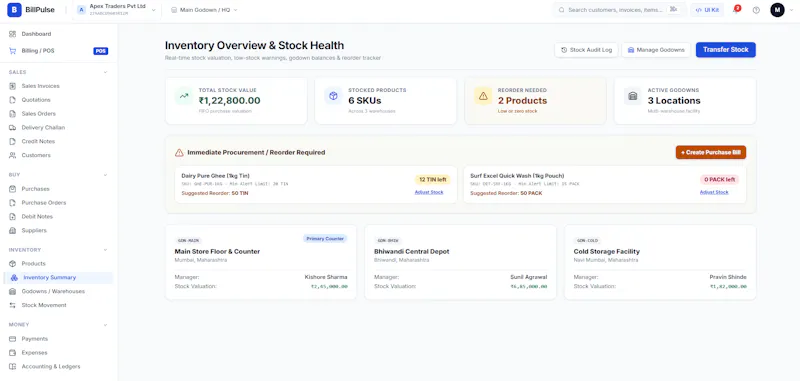Viewport: 800px width, 381px height.
Task: Open Godowns / Warehouses menu item
Action: 58,291
